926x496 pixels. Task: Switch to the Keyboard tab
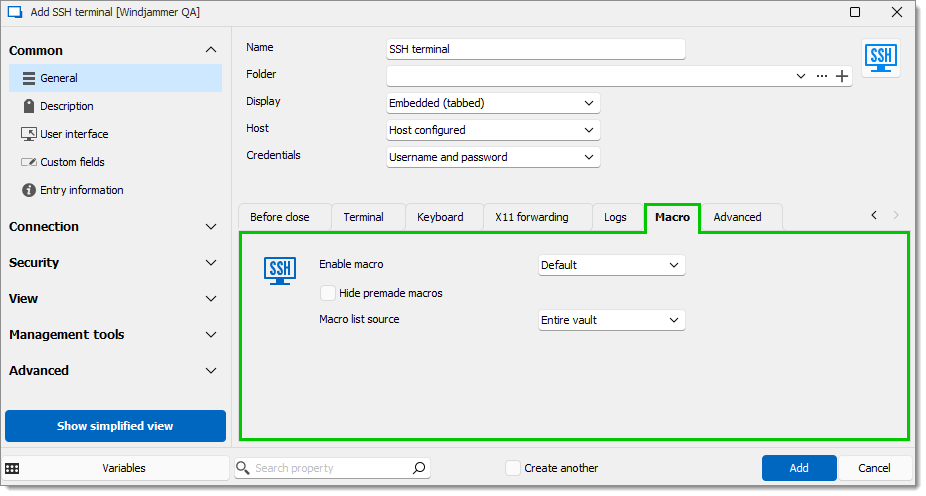(444, 217)
